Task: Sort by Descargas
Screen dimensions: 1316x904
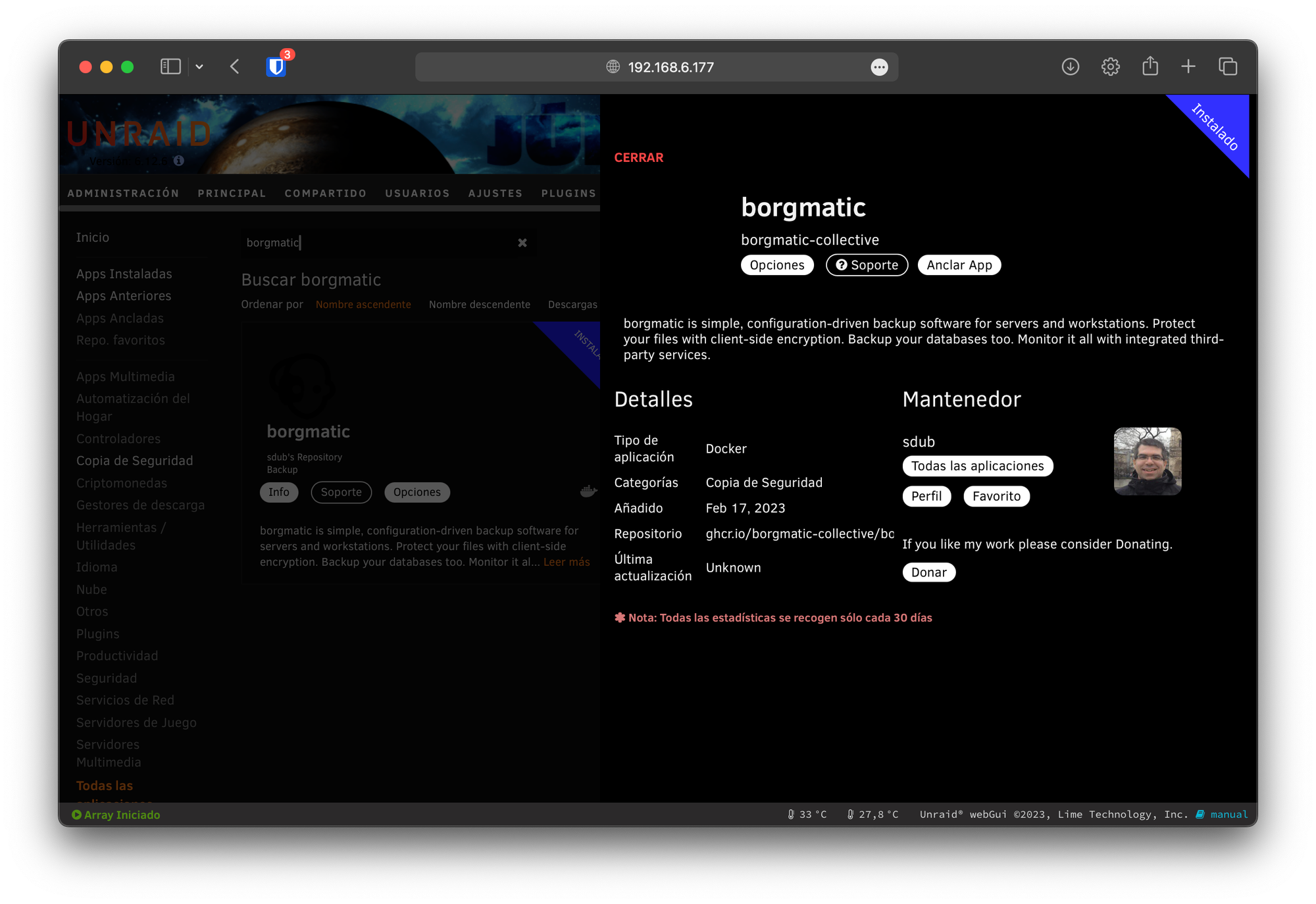Action: [572, 305]
